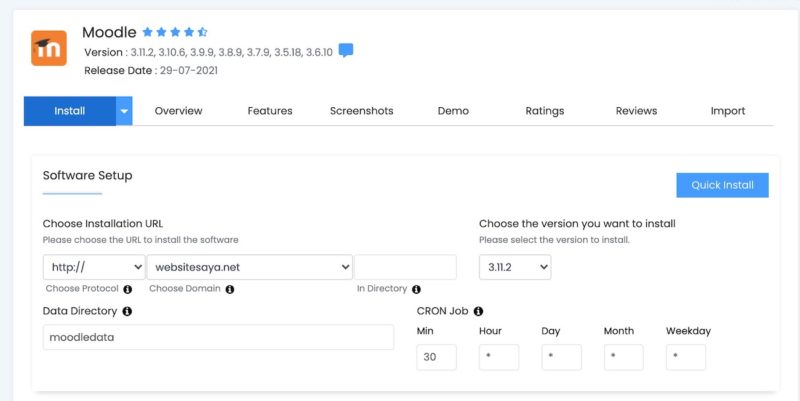Click the CRON Min field showing 30

pos(436,357)
